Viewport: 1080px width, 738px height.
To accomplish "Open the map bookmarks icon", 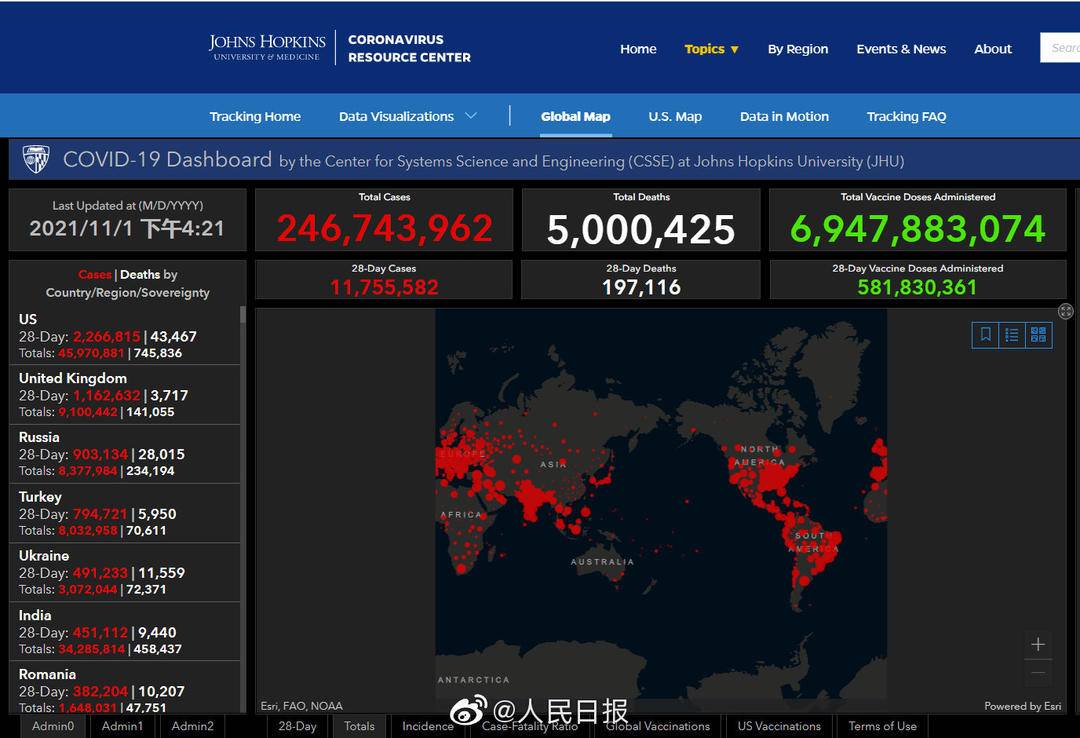I will click(986, 335).
